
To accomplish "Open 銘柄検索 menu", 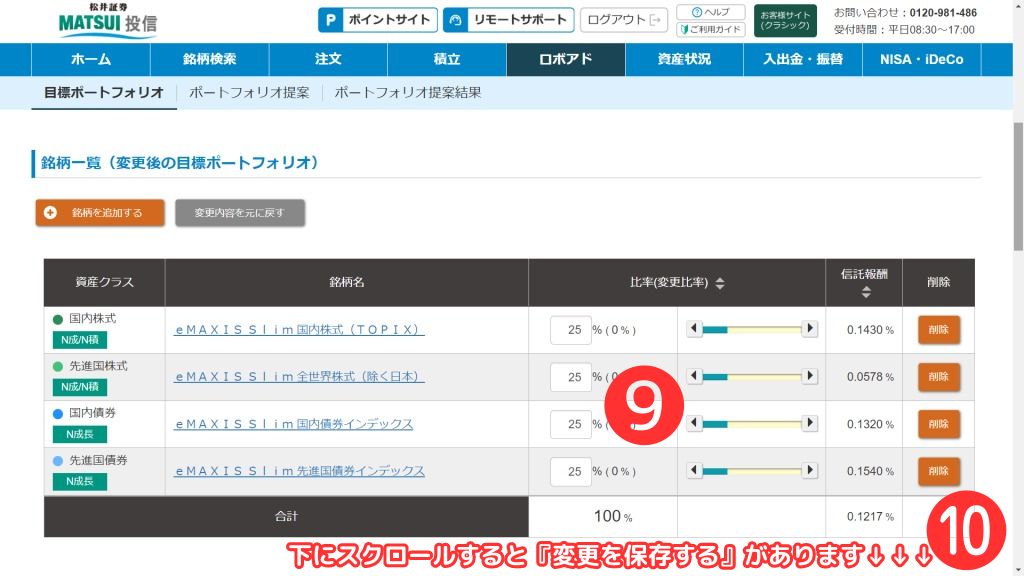I will pos(210,59).
